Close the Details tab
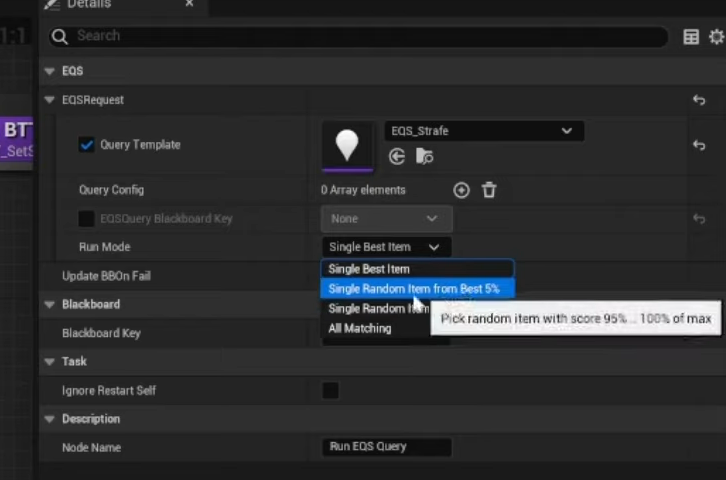This screenshot has height=480, width=726. pyautogui.click(x=190, y=4)
